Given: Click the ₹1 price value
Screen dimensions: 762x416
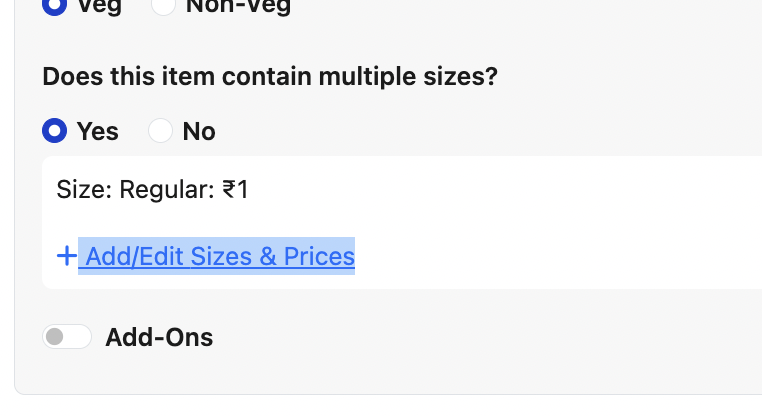Looking at the screenshot, I should coord(235,189).
